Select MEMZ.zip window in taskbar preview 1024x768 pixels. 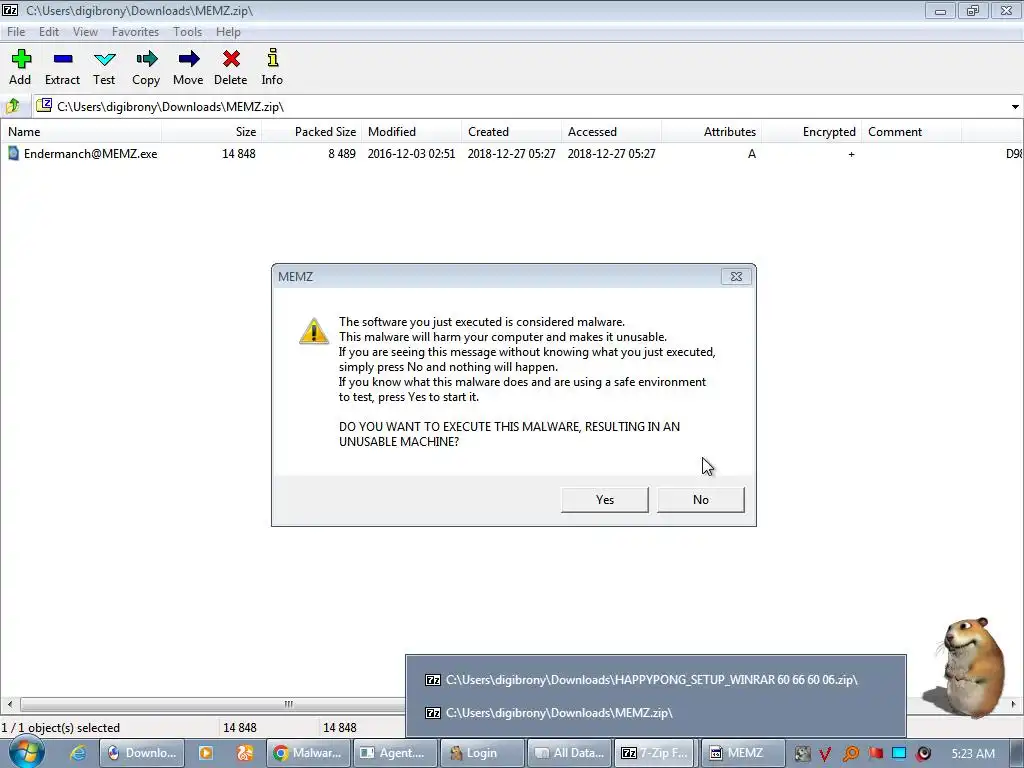click(656, 712)
